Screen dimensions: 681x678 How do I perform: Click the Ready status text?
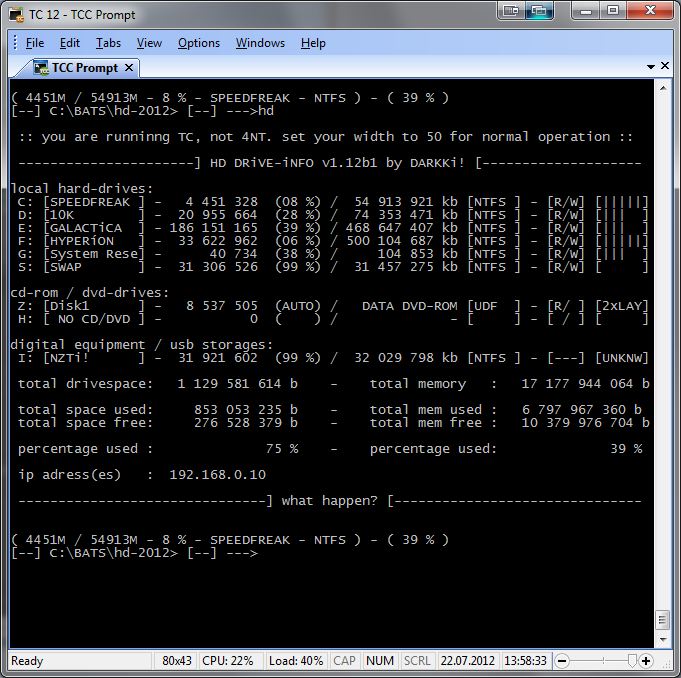coord(27,661)
